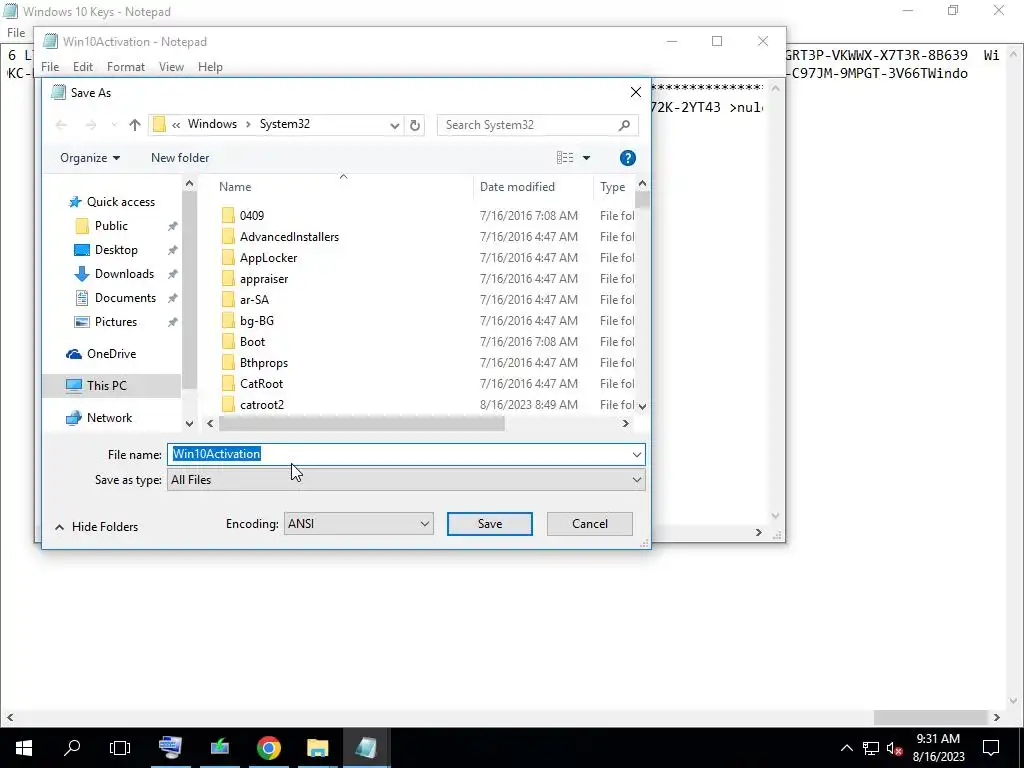Go back with the left arrow in Save As
1024x768 pixels.
[61, 125]
